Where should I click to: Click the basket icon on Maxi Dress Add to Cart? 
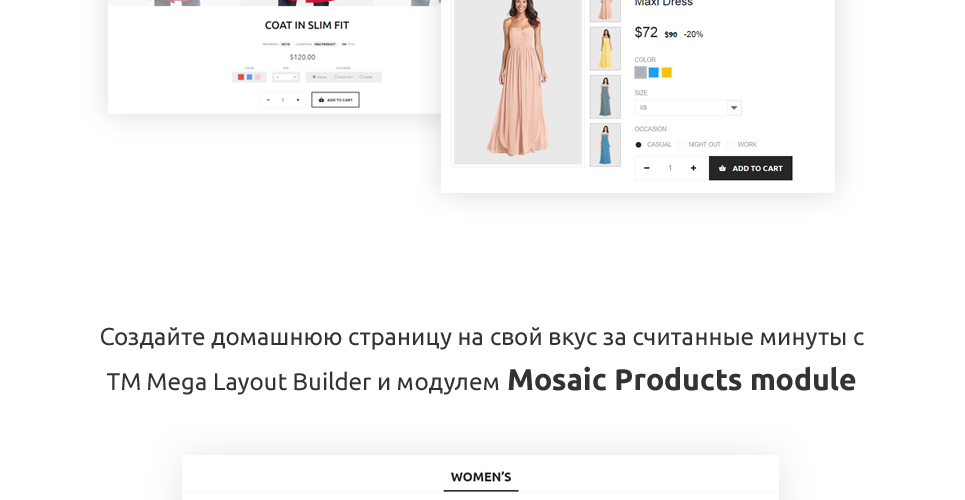point(723,168)
